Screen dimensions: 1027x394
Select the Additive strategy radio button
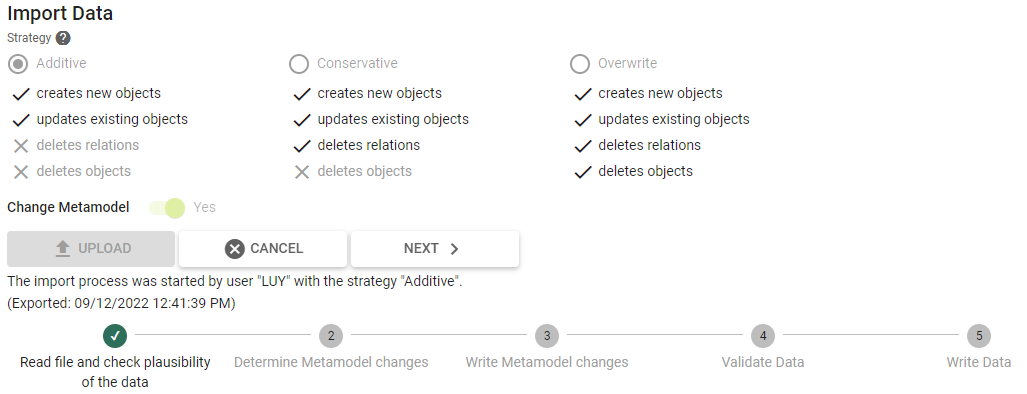[18, 63]
